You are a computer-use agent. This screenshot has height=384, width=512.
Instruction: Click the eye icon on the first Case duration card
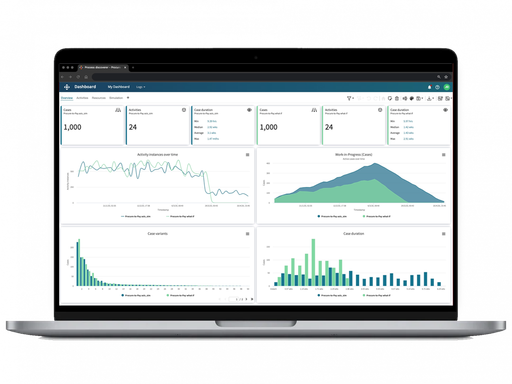(x=249, y=110)
